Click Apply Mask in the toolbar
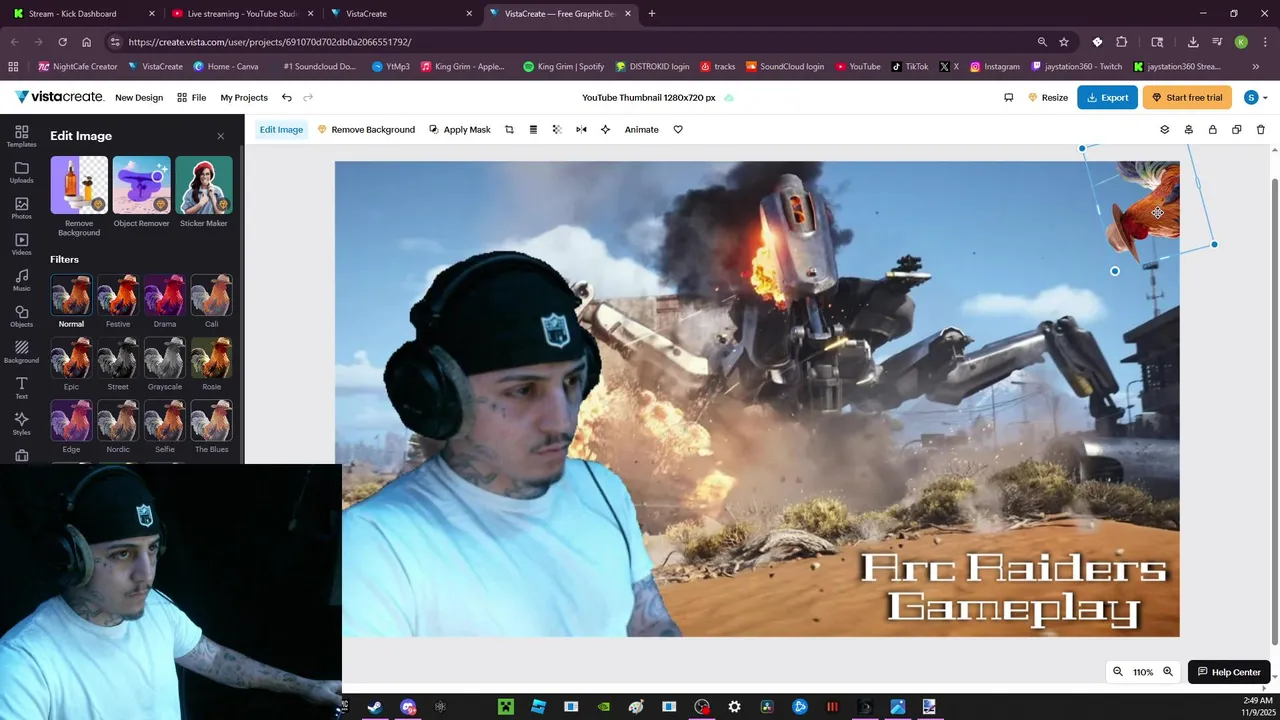1280x720 pixels. (x=460, y=129)
